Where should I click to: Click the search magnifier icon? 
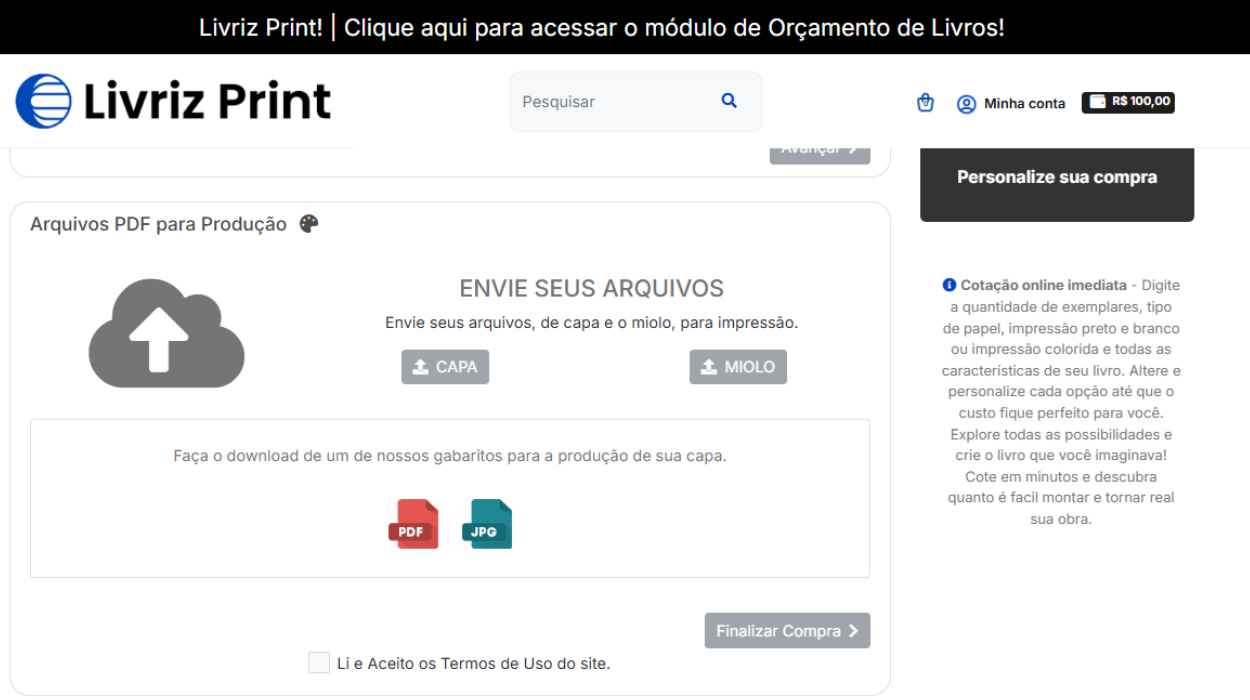pos(728,101)
